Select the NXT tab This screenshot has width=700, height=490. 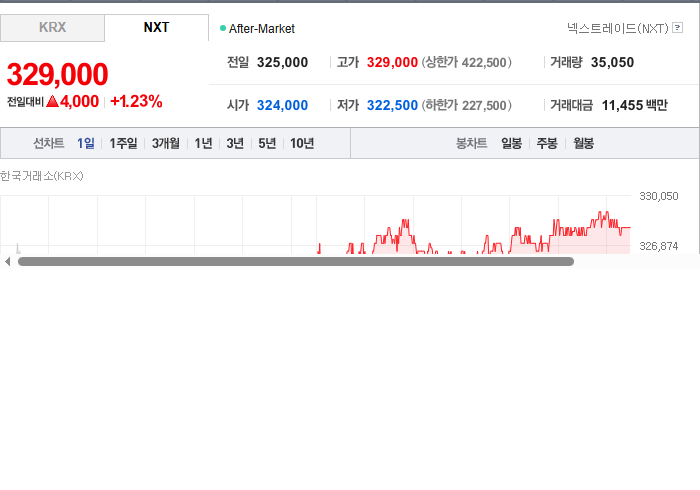click(x=156, y=28)
